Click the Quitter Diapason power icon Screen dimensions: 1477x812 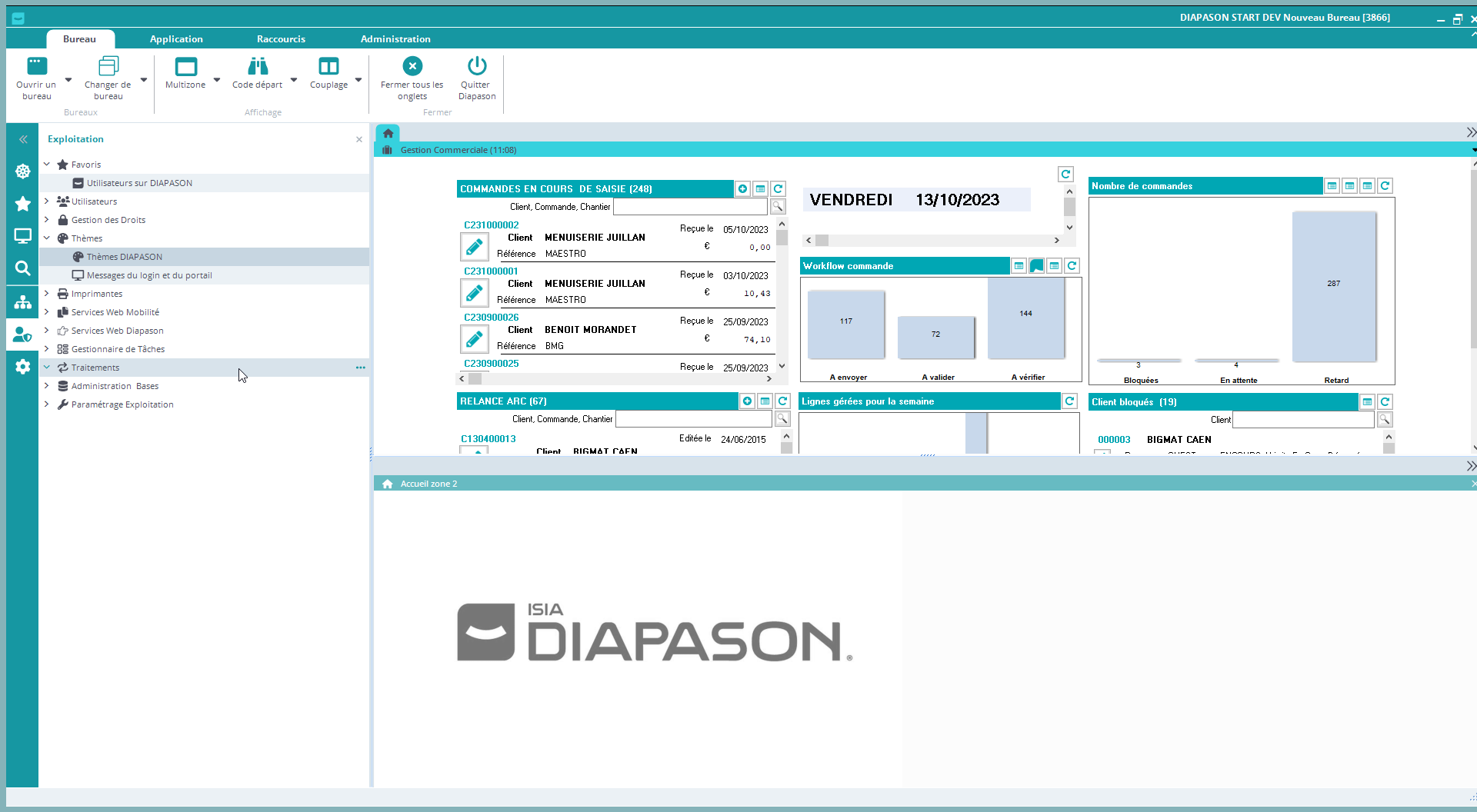tap(477, 67)
